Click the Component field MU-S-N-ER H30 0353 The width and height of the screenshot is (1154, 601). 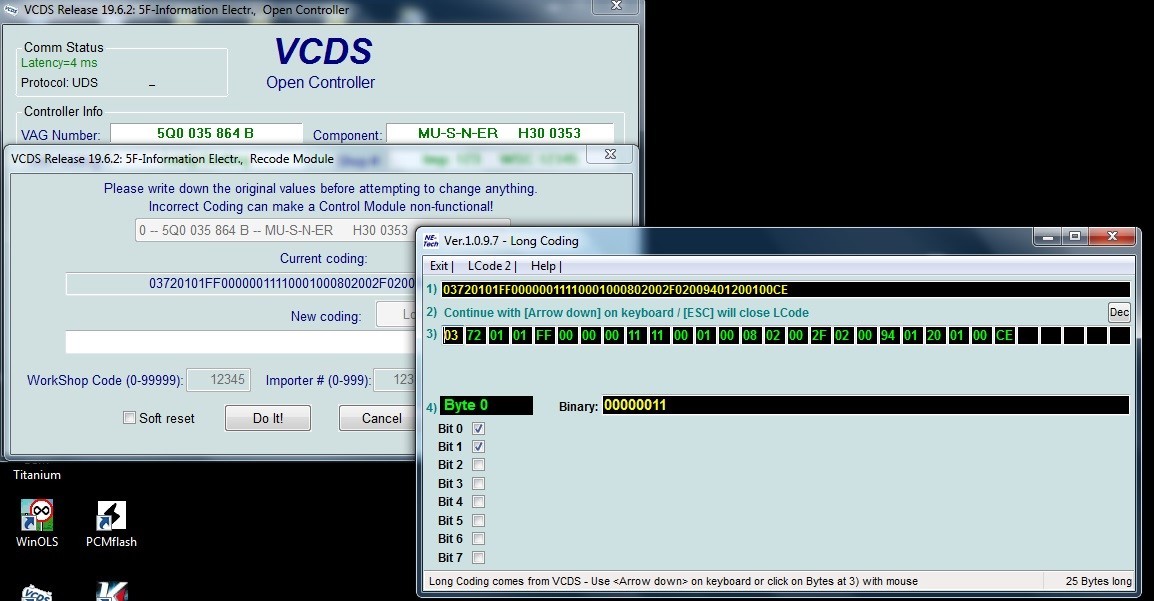coord(500,133)
